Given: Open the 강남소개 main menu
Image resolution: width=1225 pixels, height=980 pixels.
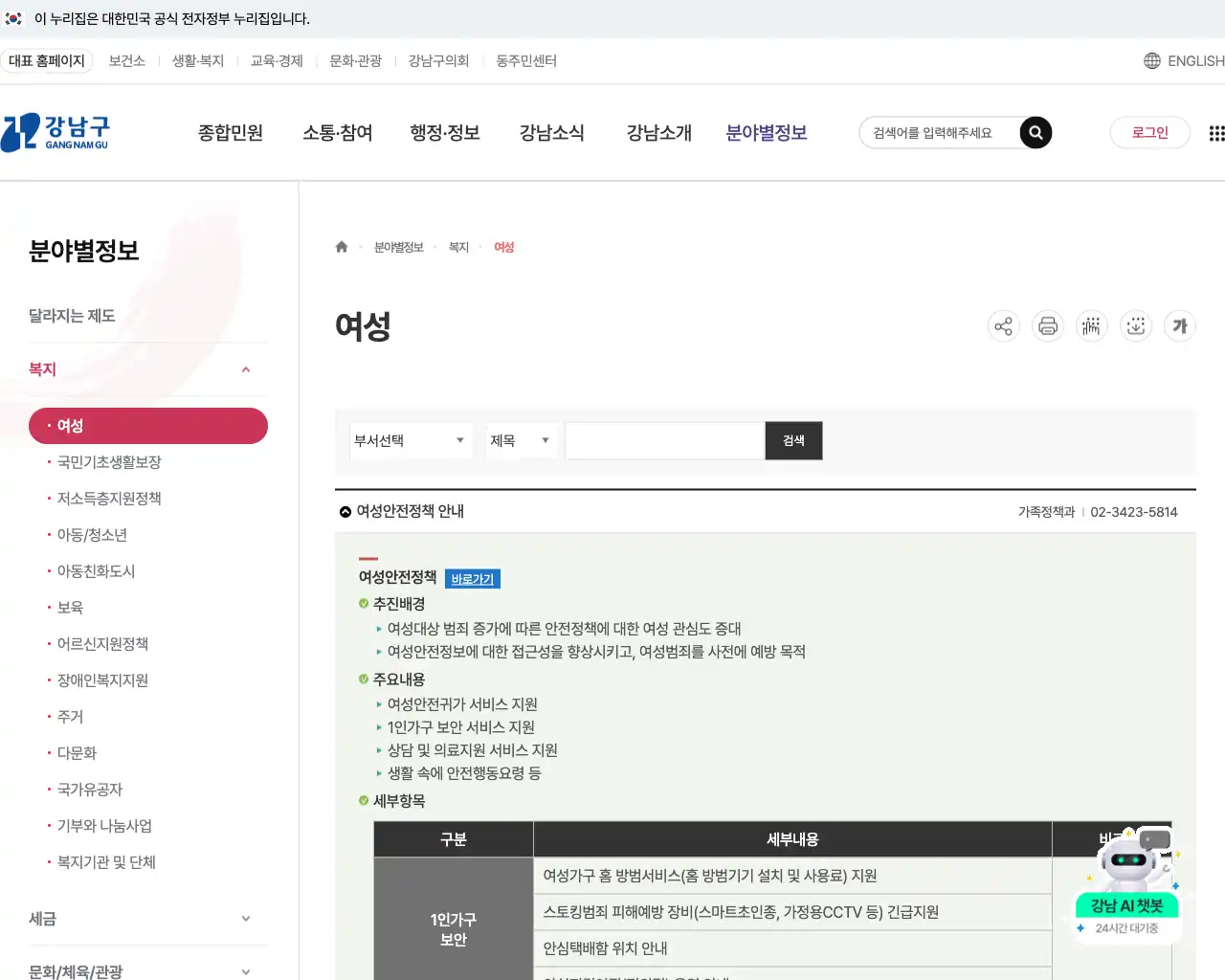Looking at the screenshot, I should tap(659, 133).
